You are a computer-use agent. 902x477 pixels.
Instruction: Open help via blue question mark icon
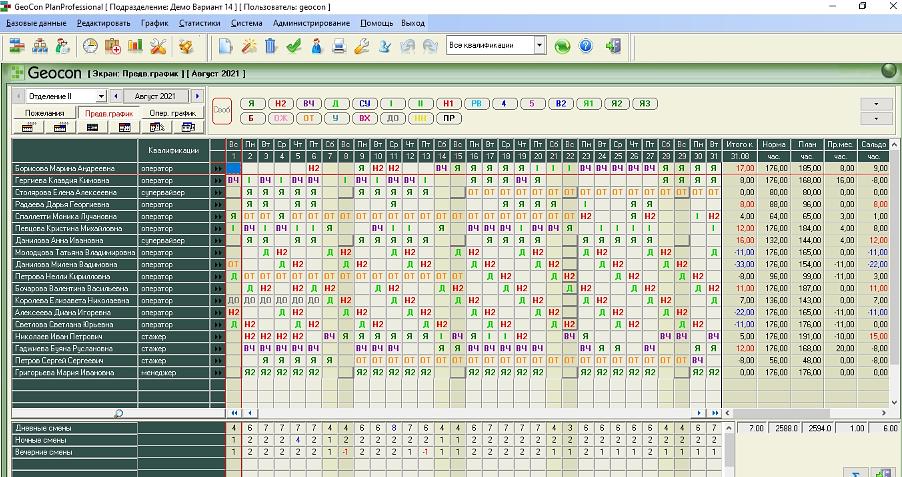pos(586,46)
